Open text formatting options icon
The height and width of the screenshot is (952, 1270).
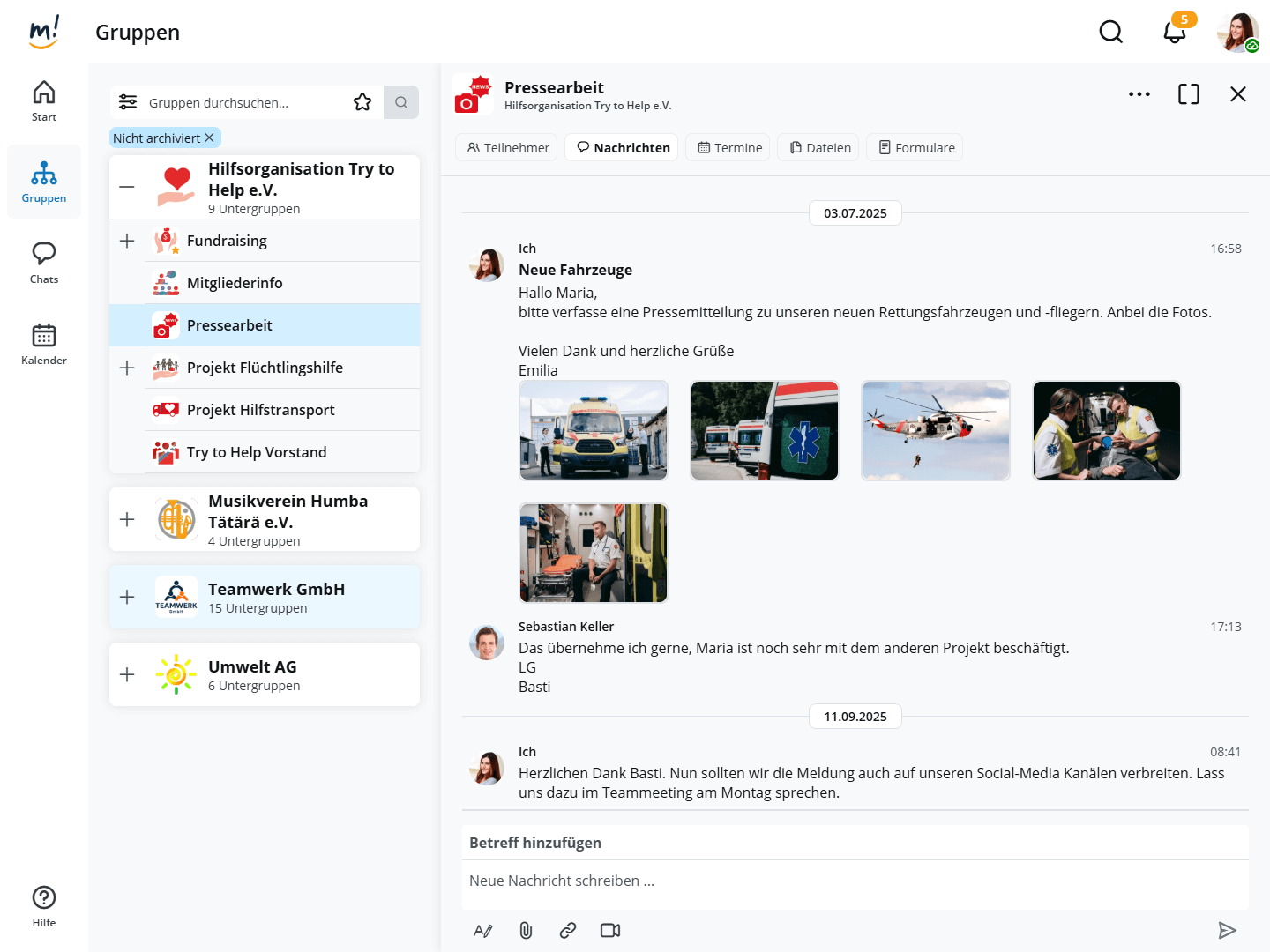(483, 930)
